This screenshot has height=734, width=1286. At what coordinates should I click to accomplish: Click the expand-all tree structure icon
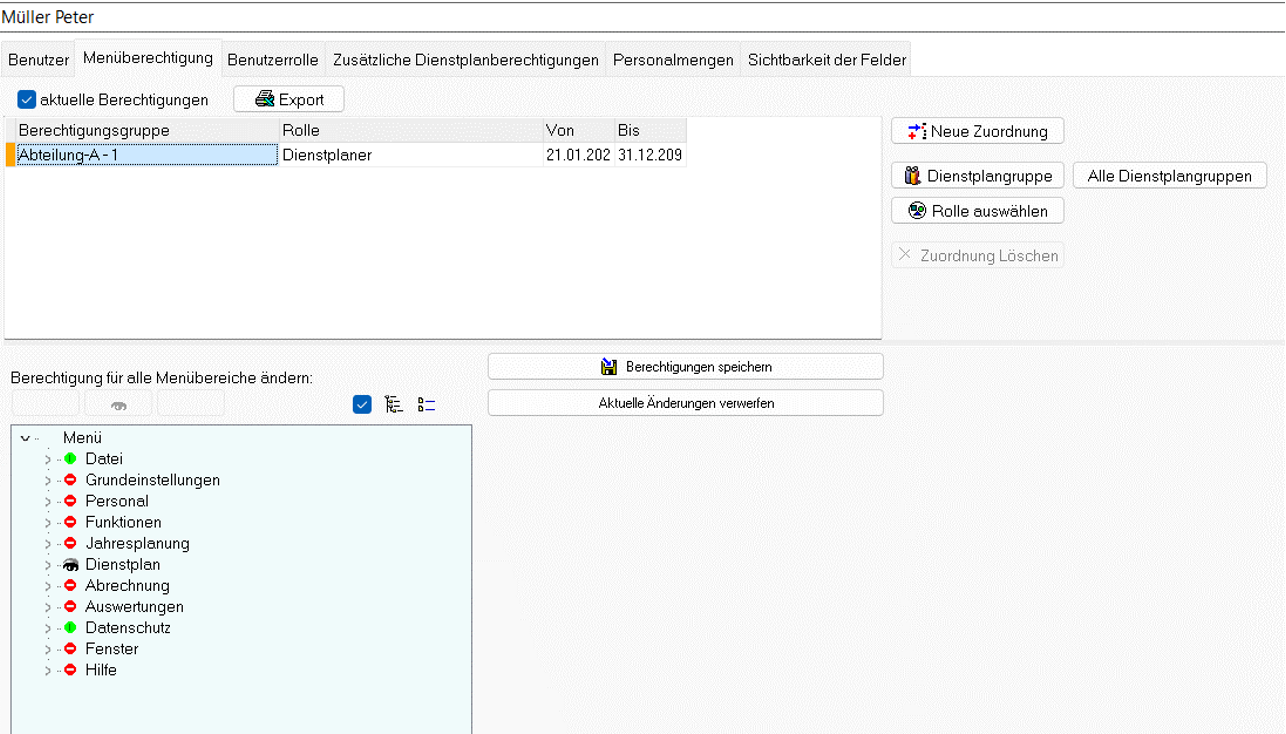[x=394, y=404]
